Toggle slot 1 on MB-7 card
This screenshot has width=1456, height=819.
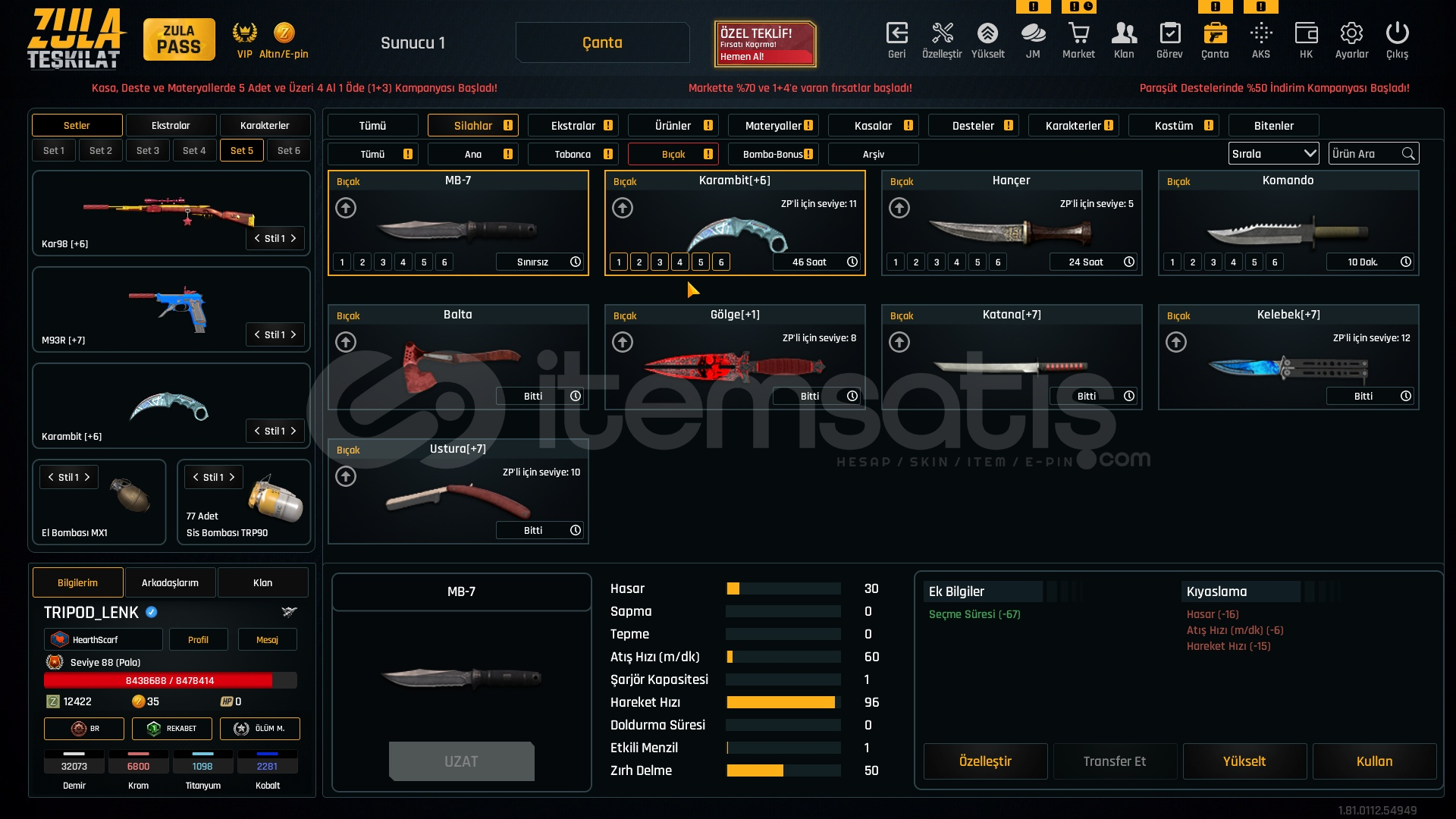click(342, 262)
